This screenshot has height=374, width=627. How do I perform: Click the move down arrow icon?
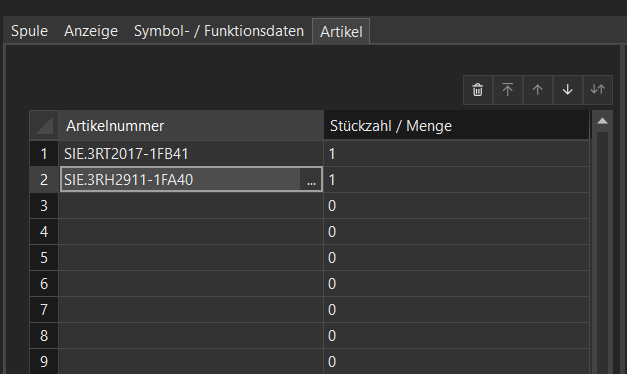point(568,90)
